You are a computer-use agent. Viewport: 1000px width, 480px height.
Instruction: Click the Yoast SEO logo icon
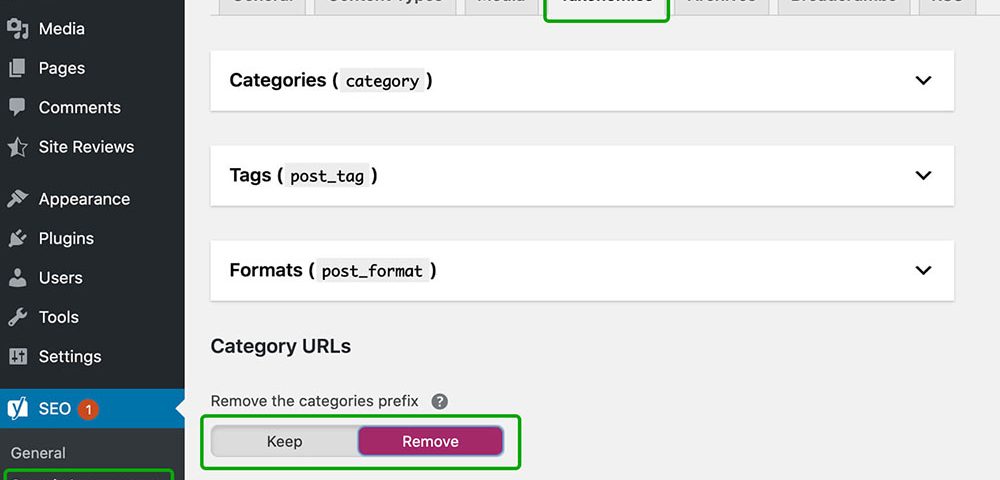tap(18, 409)
